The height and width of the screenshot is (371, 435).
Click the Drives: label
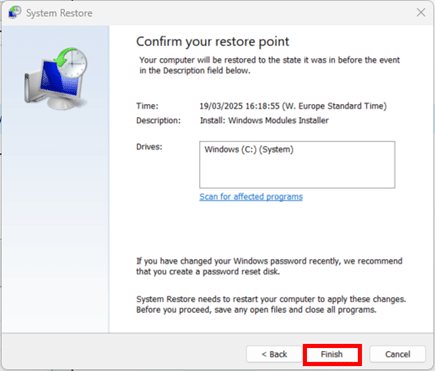149,147
